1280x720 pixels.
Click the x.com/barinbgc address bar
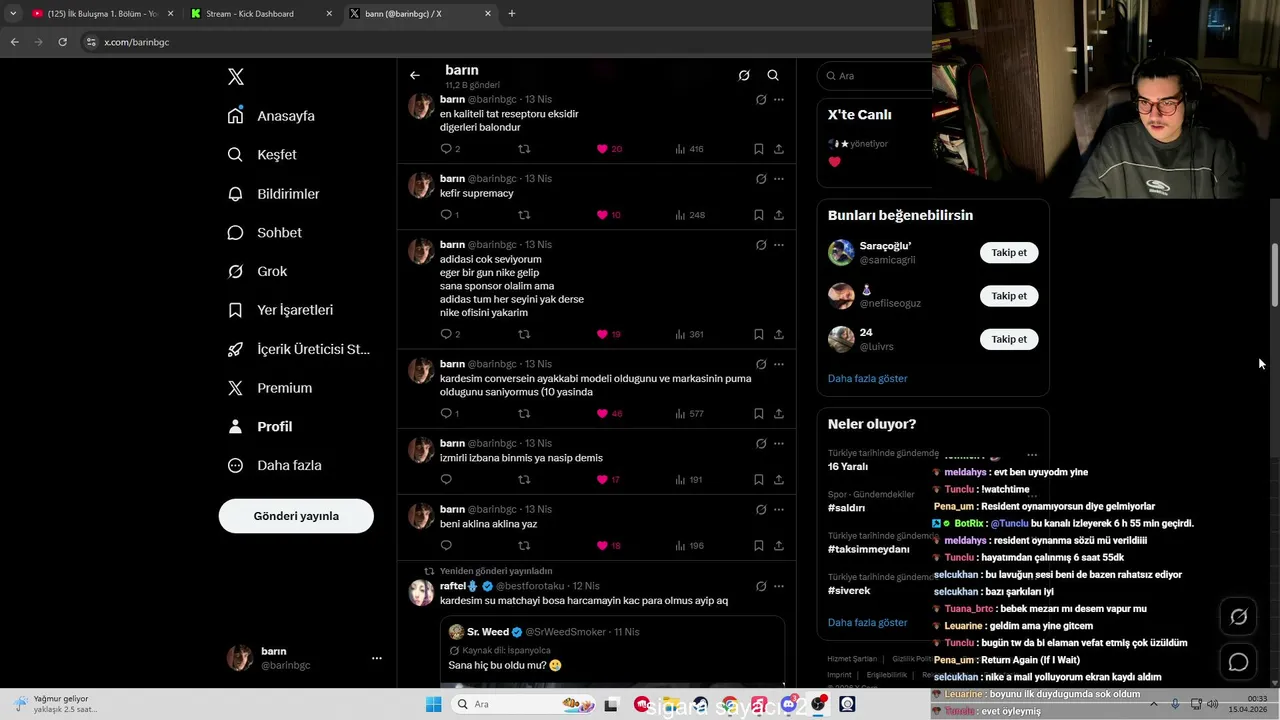(136, 42)
